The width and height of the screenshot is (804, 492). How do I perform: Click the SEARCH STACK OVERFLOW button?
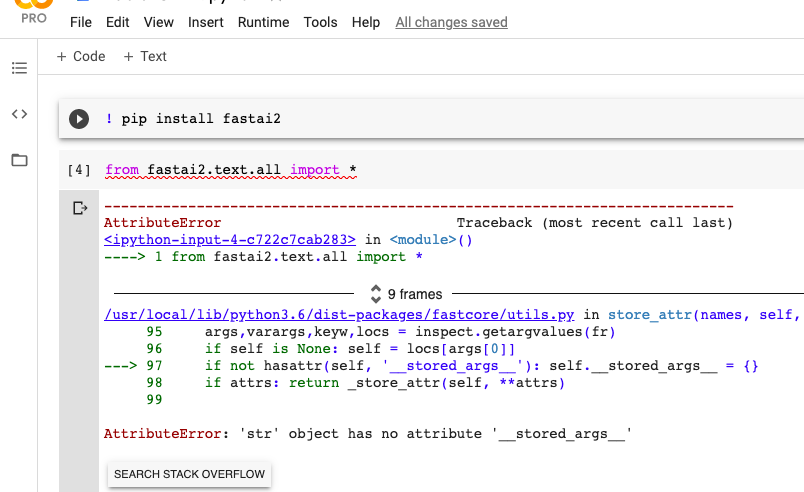(x=189, y=474)
